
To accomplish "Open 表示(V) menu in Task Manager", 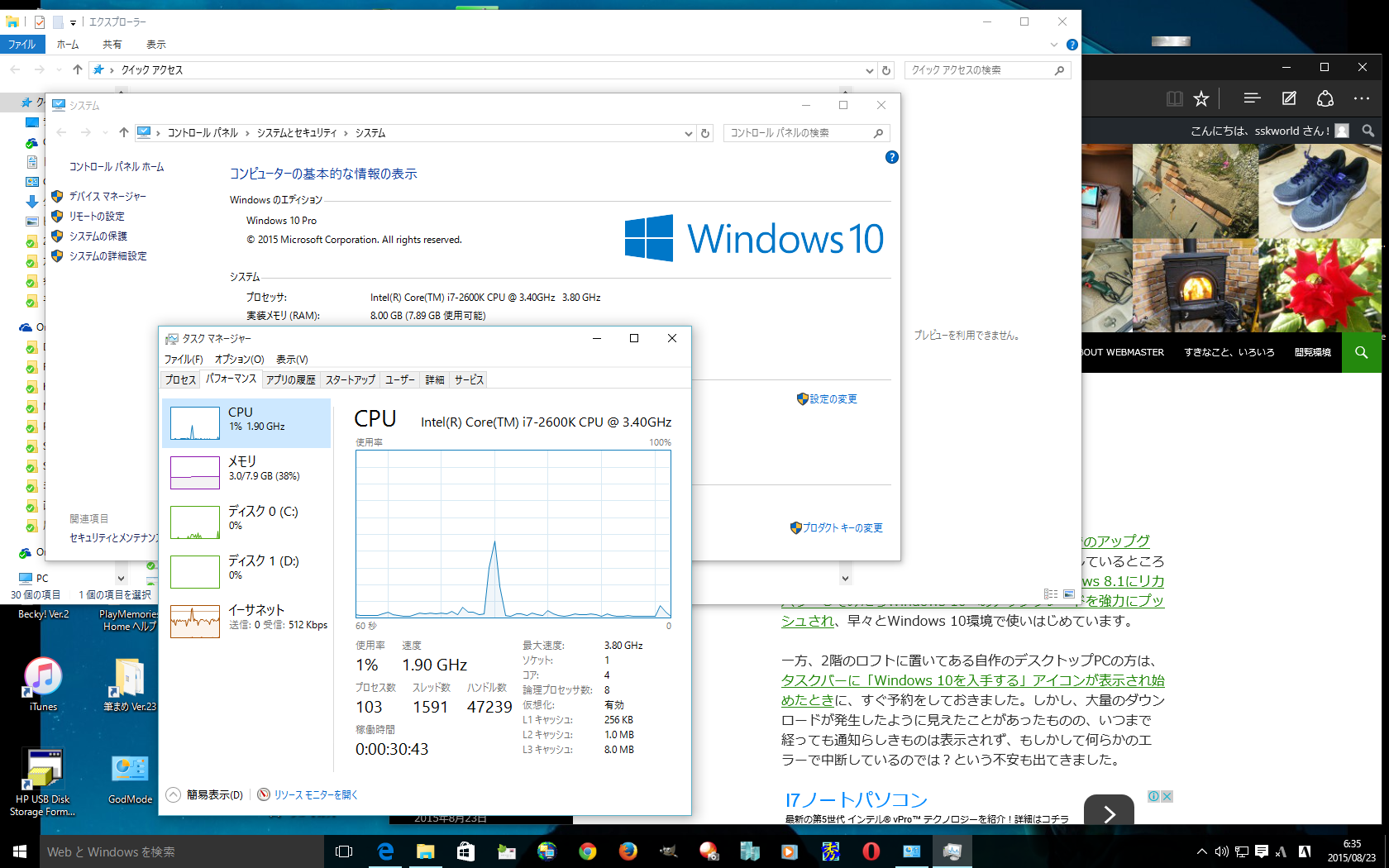I will pos(292,360).
